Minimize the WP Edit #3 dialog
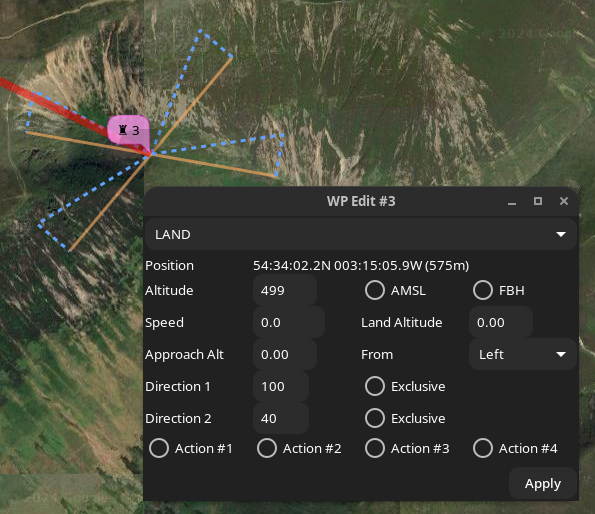The width and height of the screenshot is (595, 514). coord(512,201)
